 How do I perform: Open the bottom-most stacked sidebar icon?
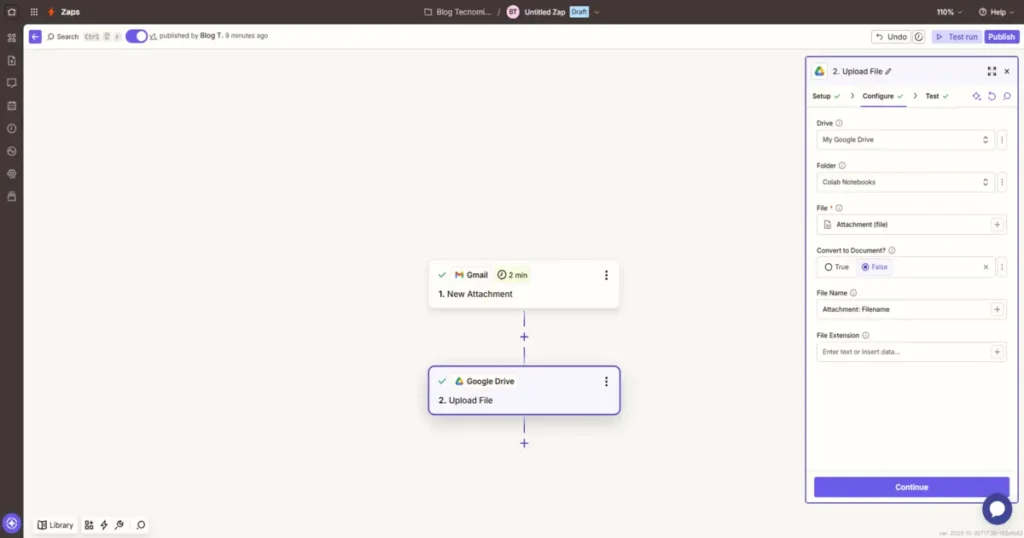(12, 197)
